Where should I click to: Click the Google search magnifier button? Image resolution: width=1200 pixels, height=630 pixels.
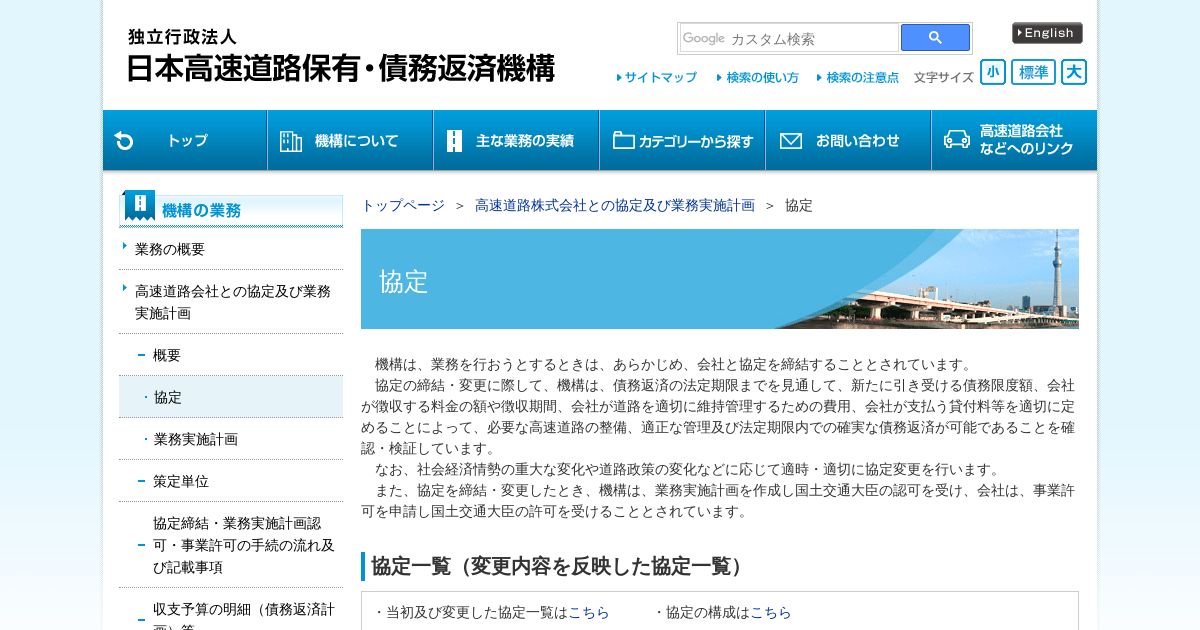point(935,38)
